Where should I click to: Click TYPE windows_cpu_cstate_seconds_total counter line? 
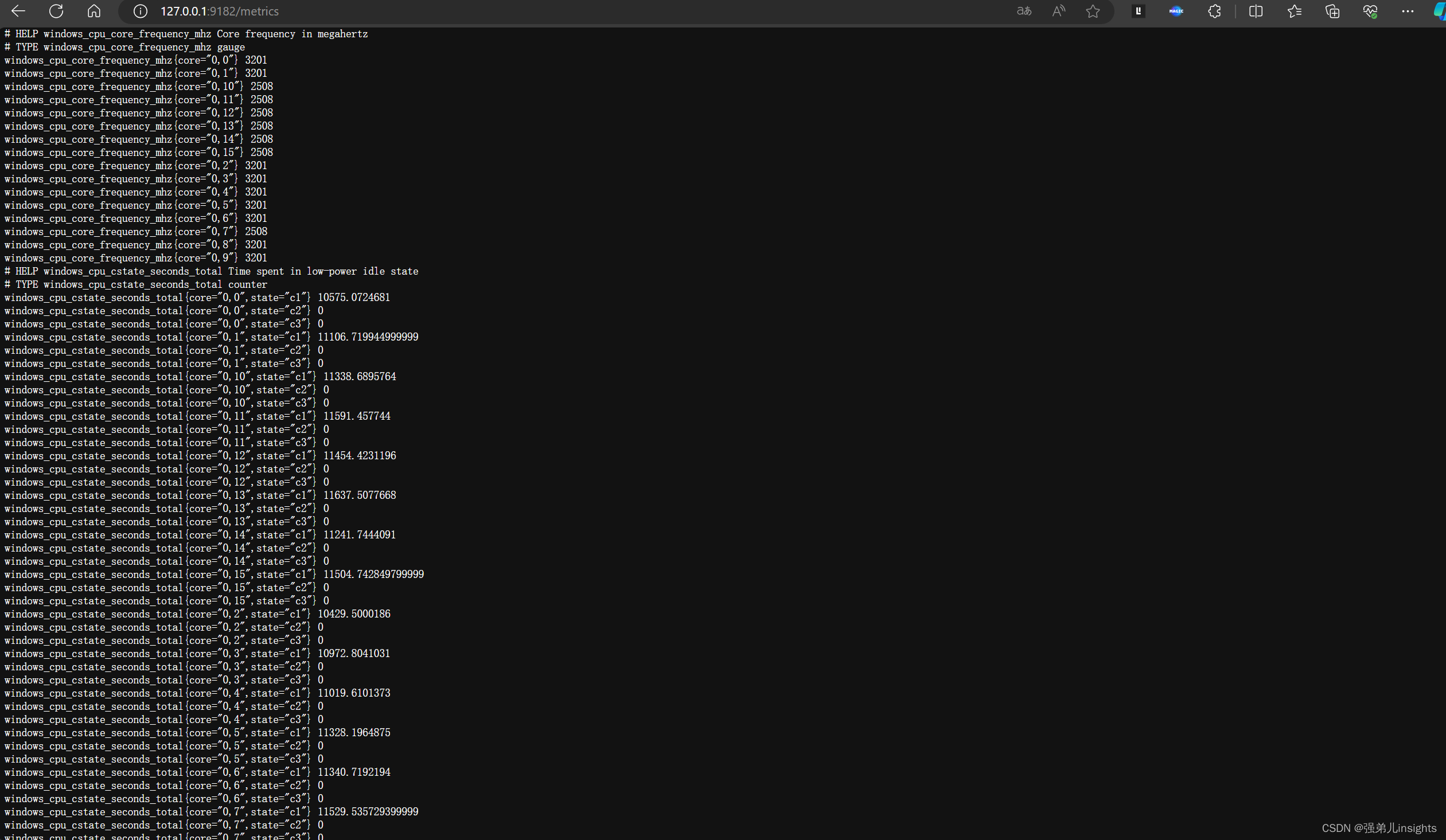[x=135, y=284]
